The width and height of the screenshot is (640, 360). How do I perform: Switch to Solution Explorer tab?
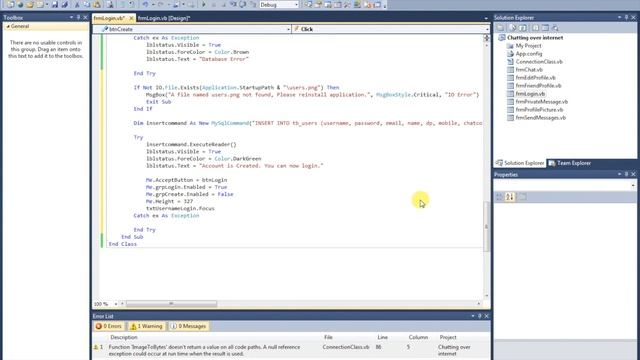point(520,163)
